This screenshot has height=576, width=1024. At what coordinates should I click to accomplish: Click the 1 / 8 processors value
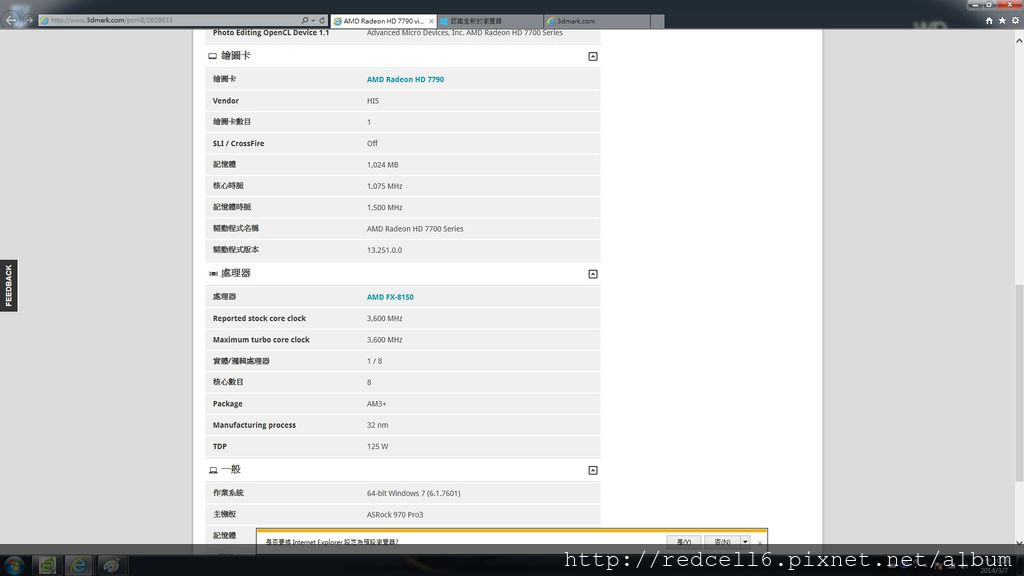[x=374, y=361]
